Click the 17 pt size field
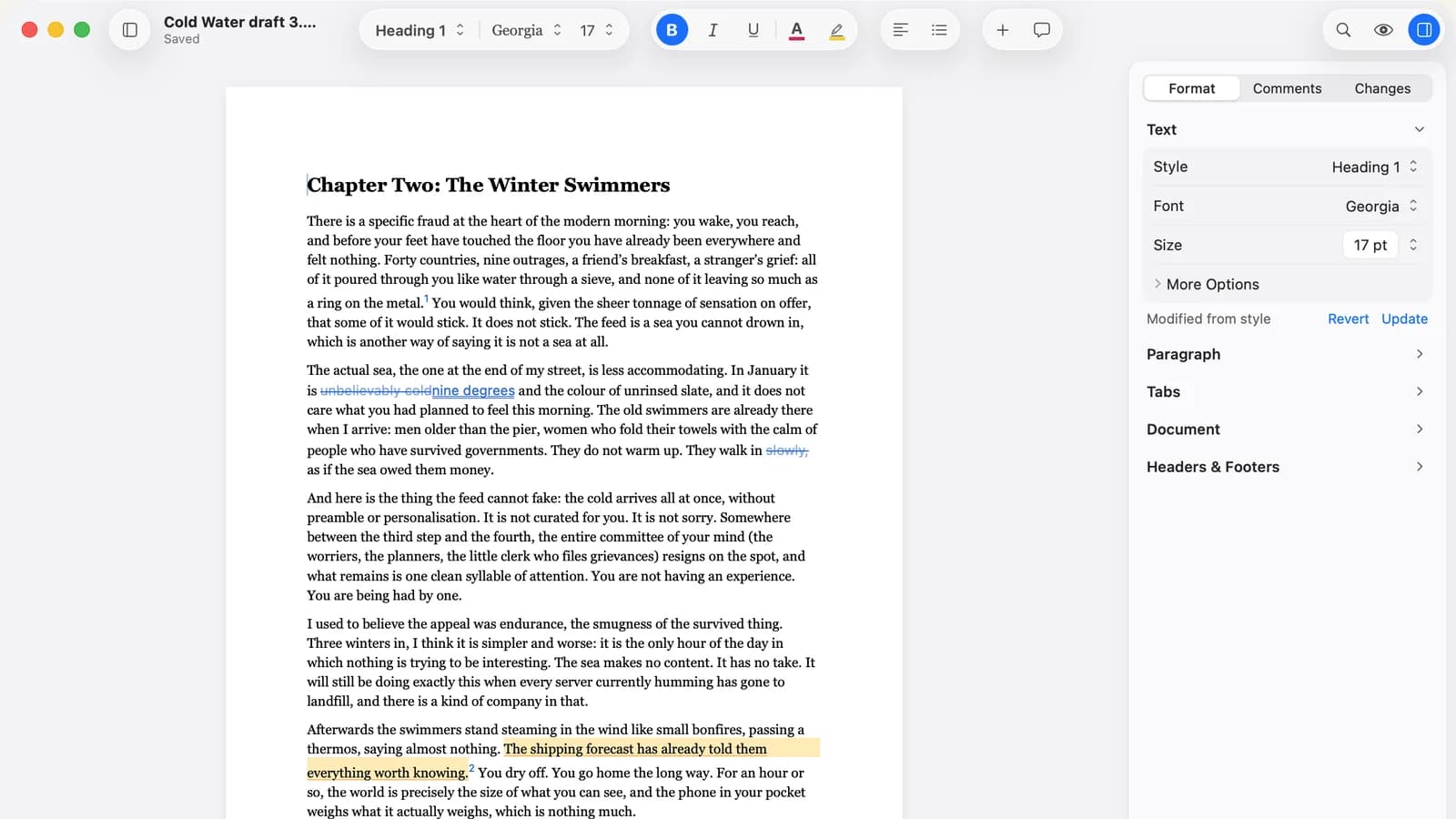Image resolution: width=1456 pixels, height=819 pixels. tap(1370, 245)
